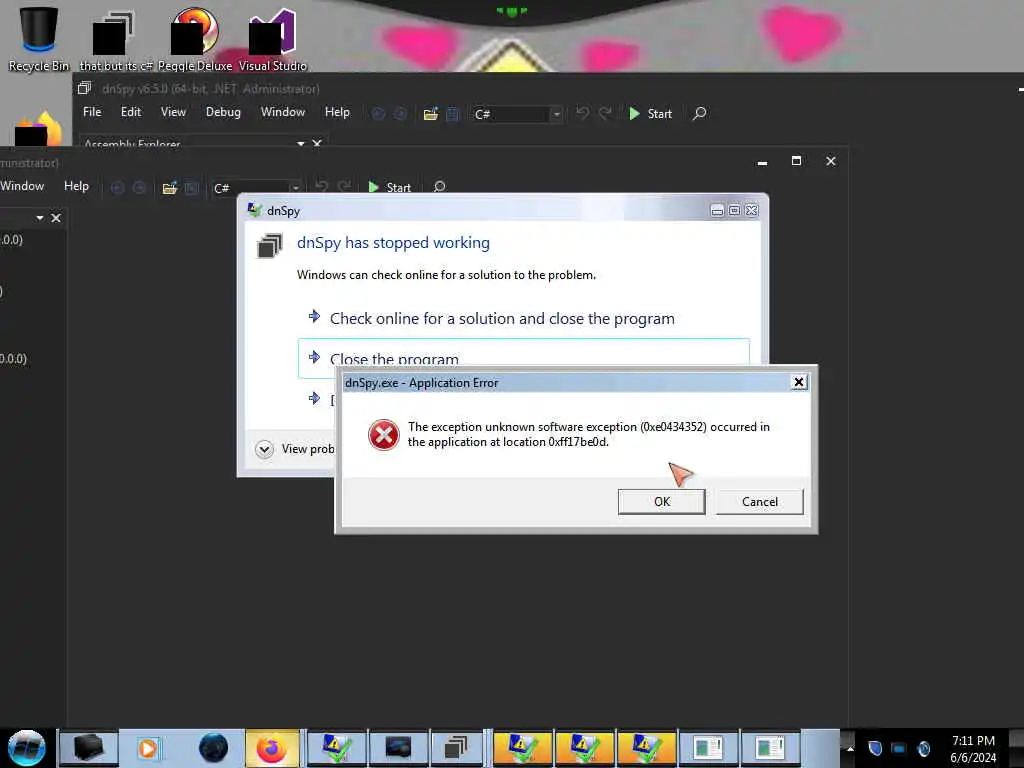The image size is (1024, 768).
Task: Open clock showing 7:11 PM 6/6/2024
Action: tap(973, 748)
